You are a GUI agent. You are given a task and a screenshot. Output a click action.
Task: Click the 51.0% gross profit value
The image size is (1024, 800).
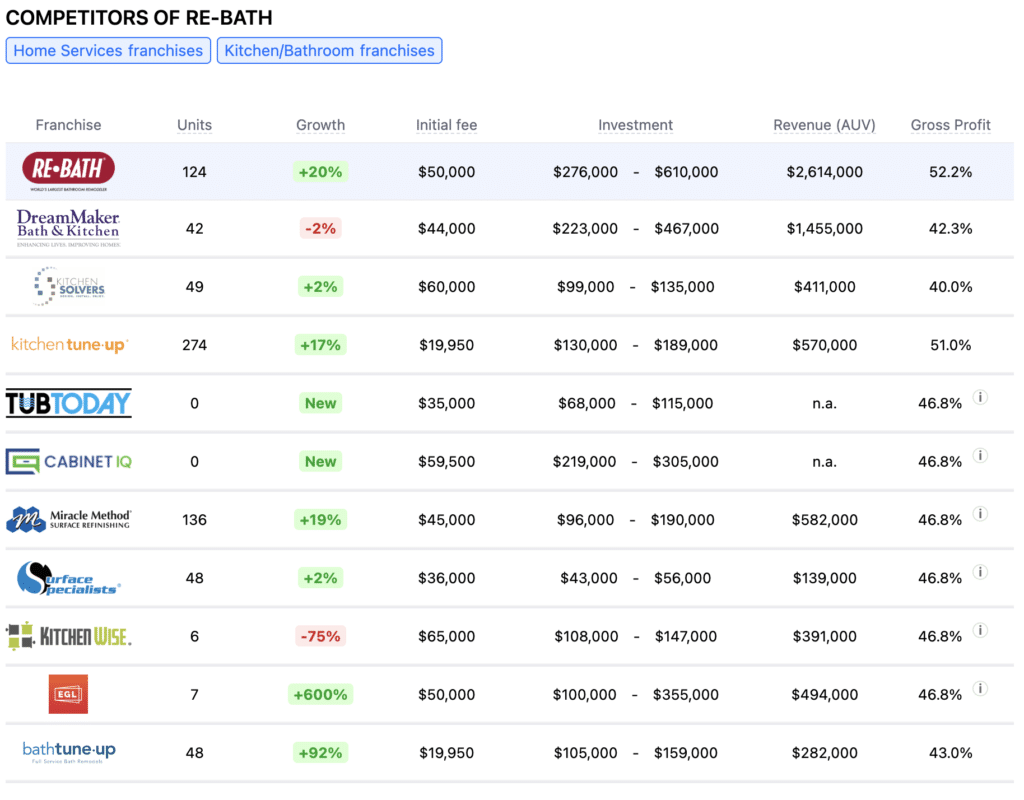[950, 345]
